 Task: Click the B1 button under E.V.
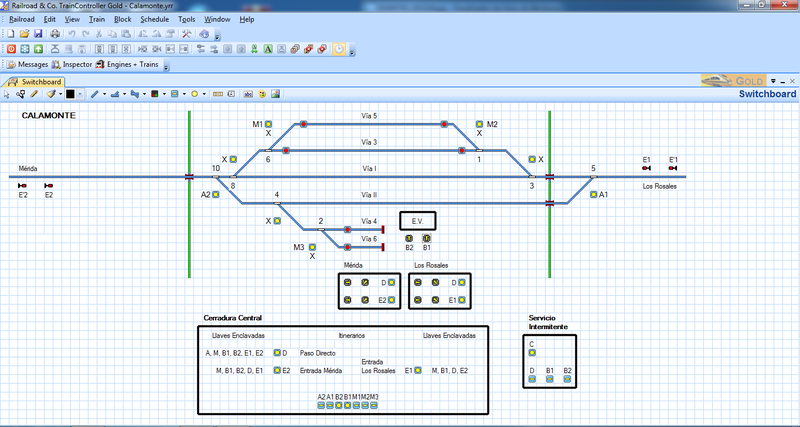pos(427,238)
